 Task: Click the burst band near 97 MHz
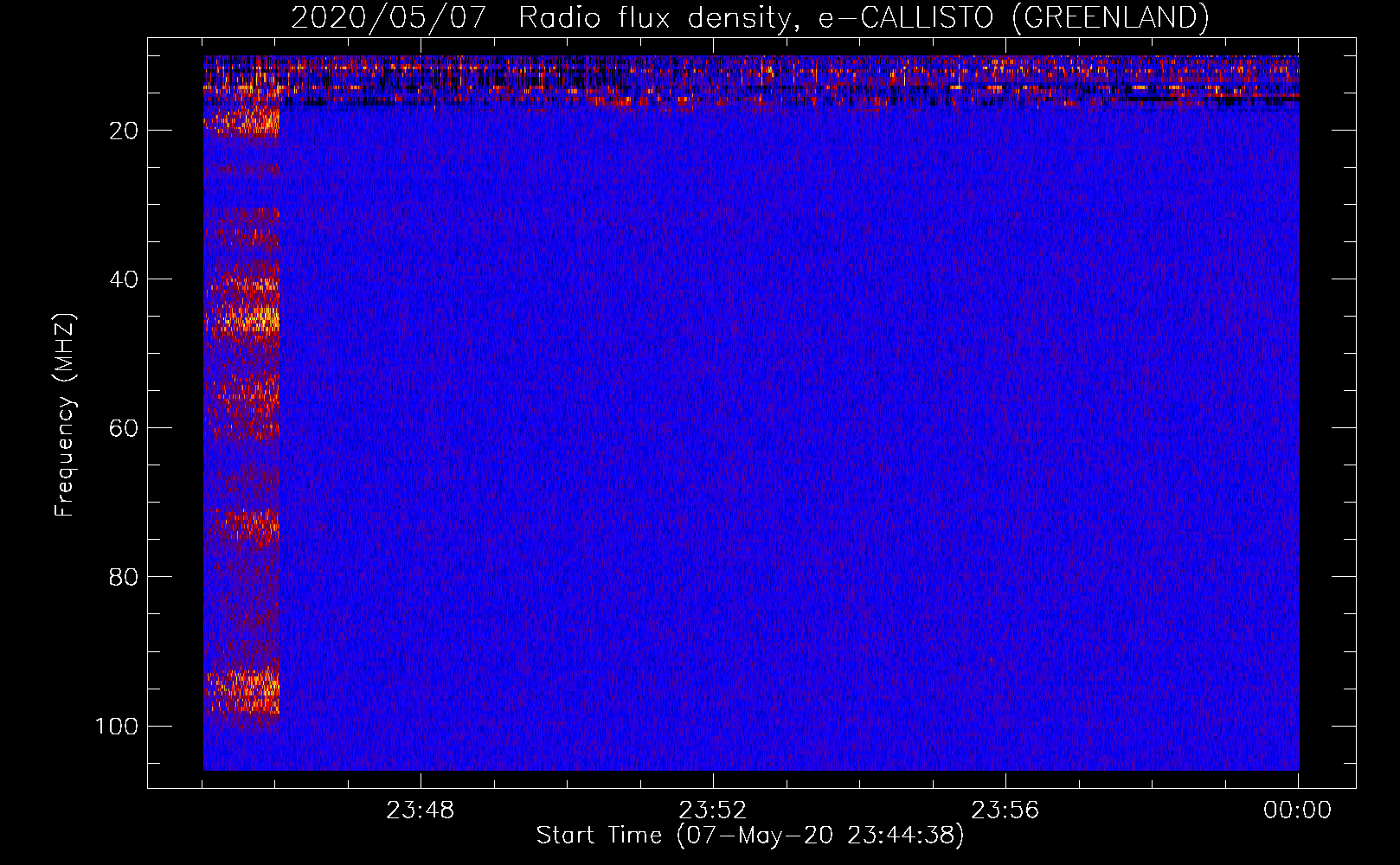(242, 690)
